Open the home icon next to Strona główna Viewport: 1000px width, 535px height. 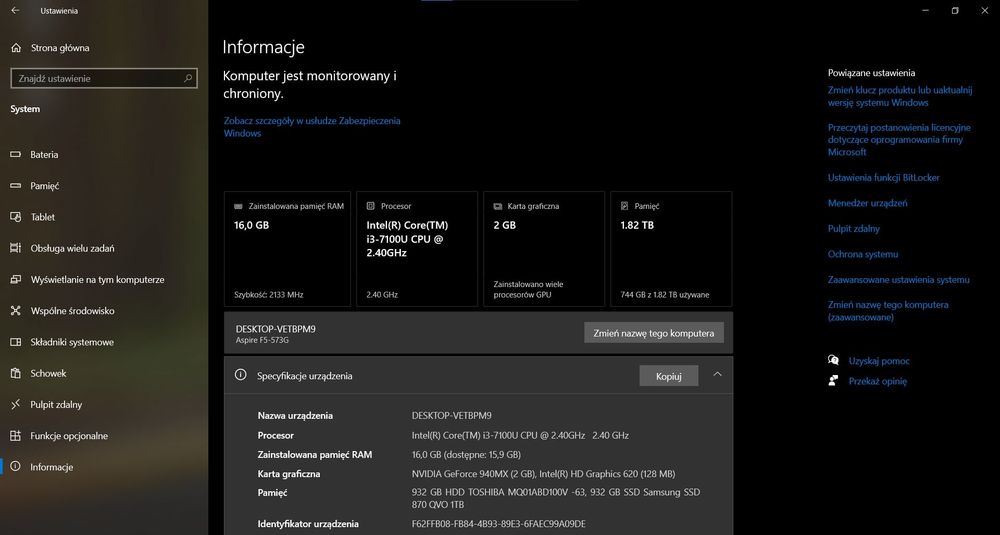coord(16,48)
